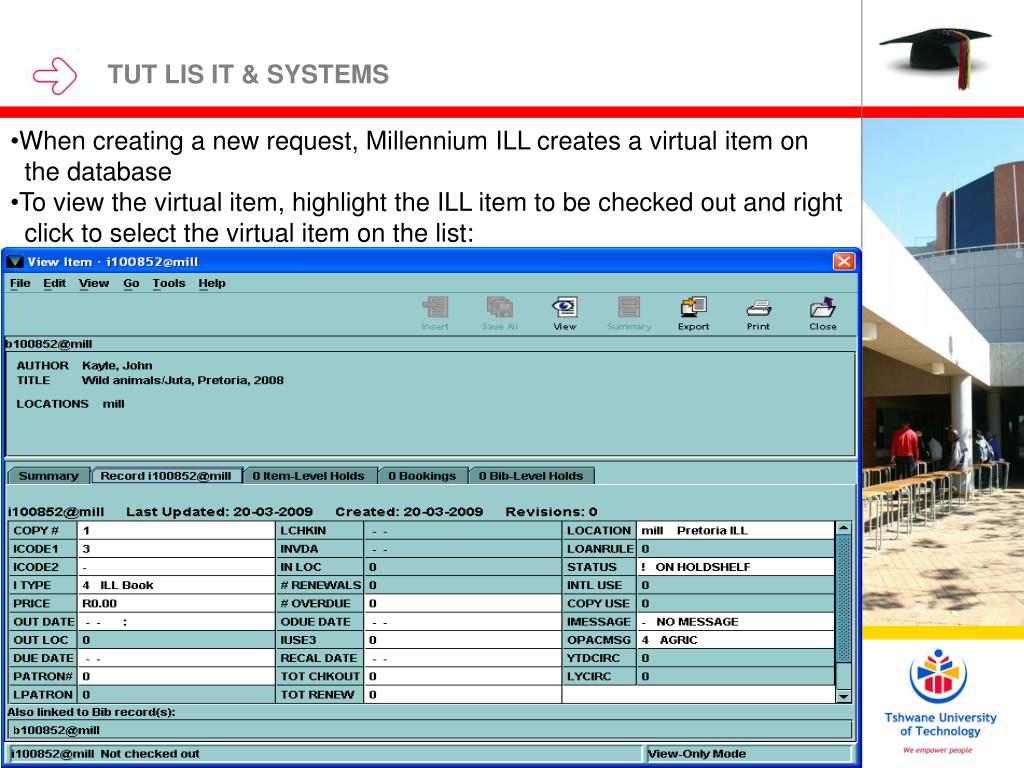The height and width of the screenshot is (768, 1024).
Task: Open the Tools menu
Action: pyautogui.click(x=169, y=283)
